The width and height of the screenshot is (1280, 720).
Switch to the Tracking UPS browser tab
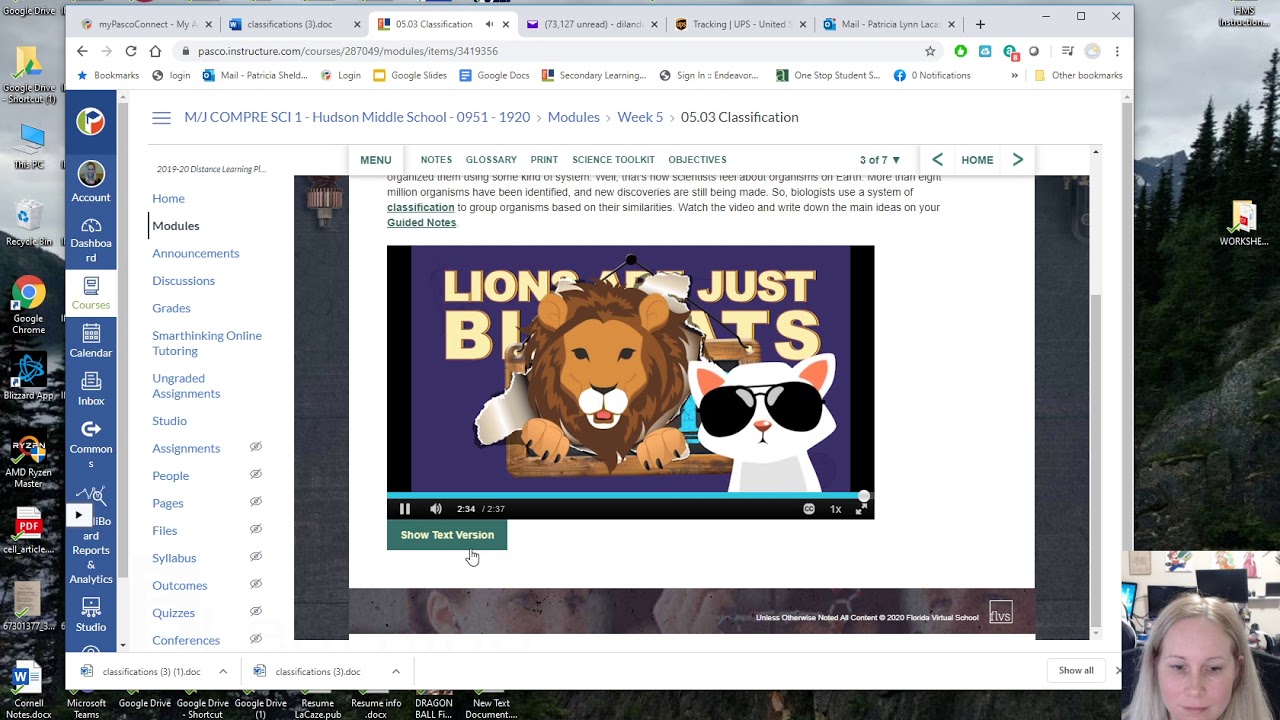tap(740, 24)
